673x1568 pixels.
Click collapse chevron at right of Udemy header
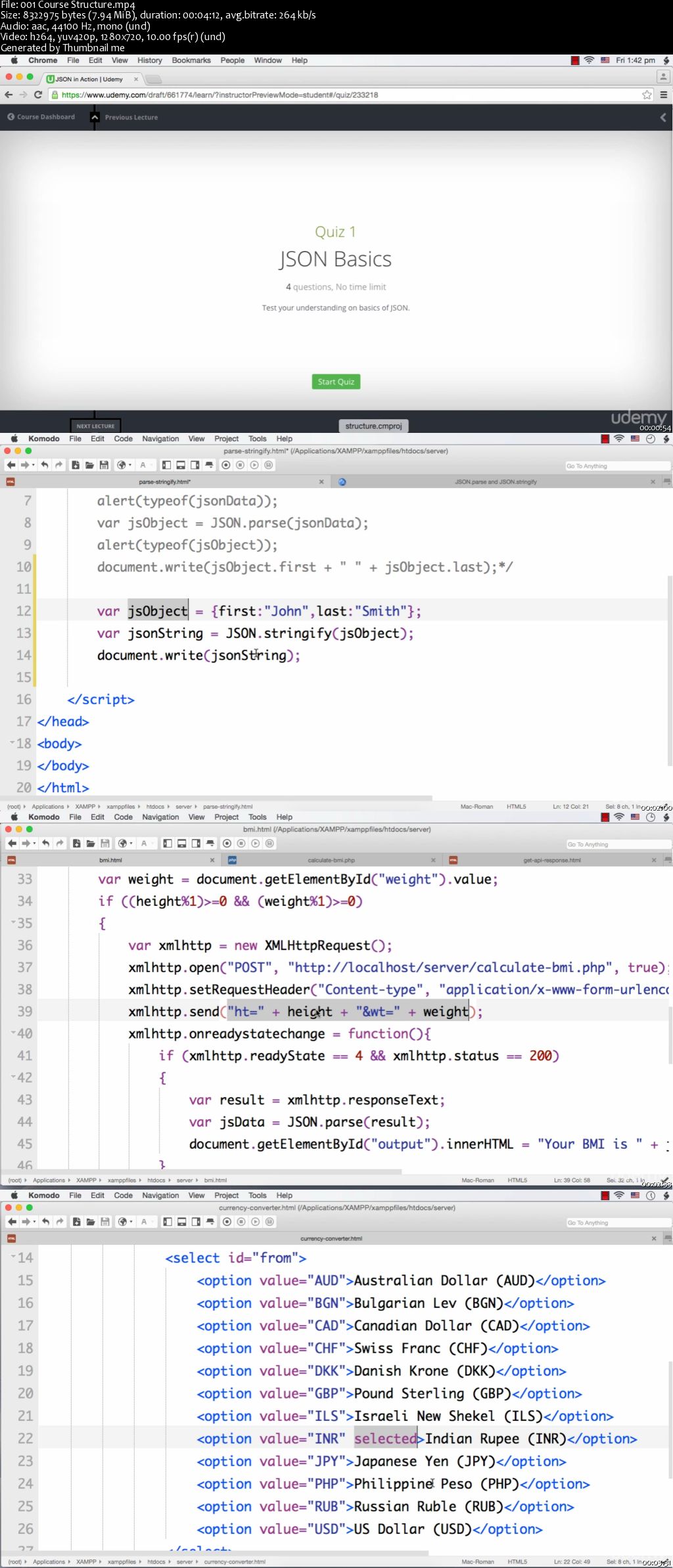(663, 117)
